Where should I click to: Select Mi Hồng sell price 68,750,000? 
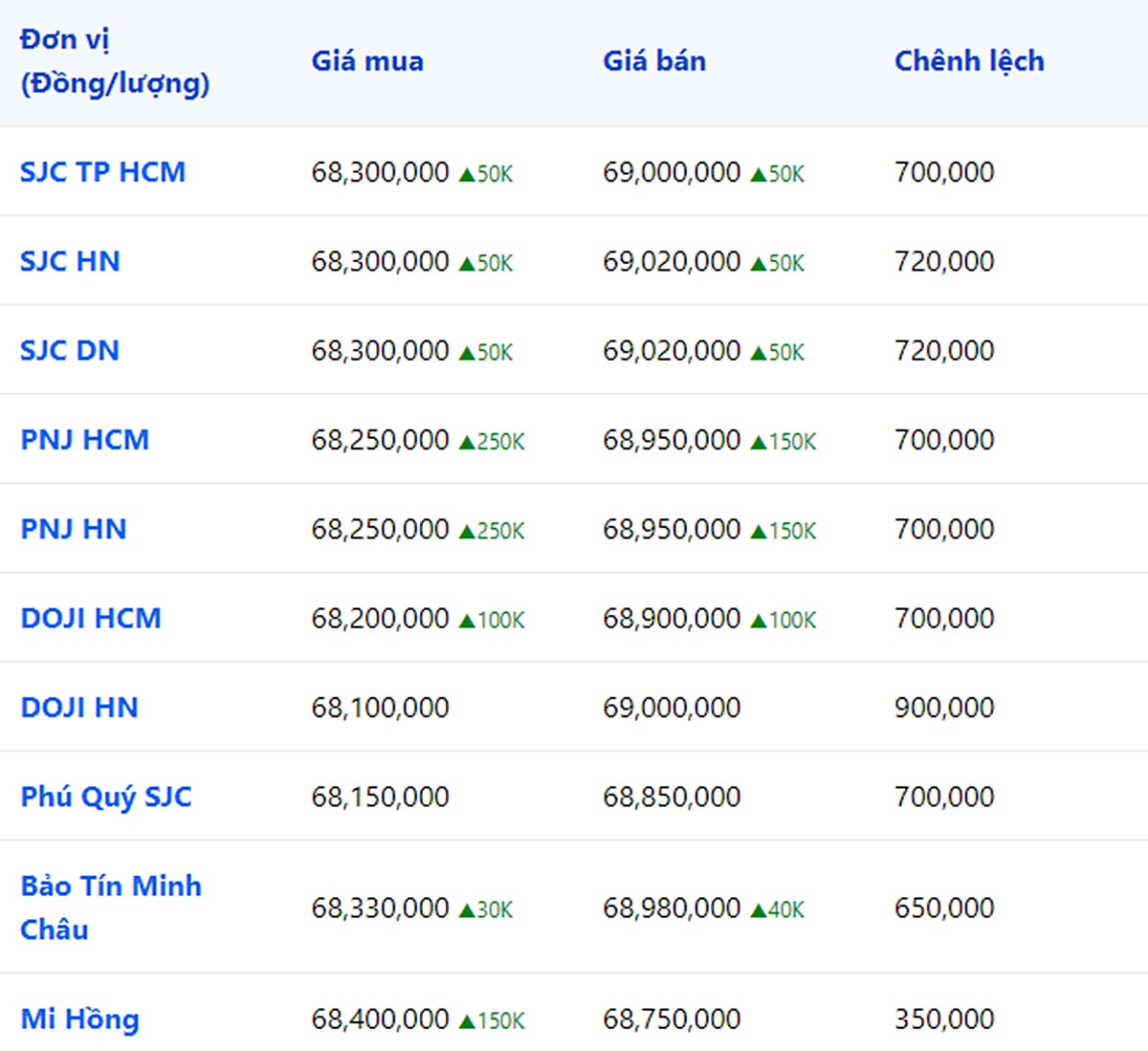[672, 1018]
